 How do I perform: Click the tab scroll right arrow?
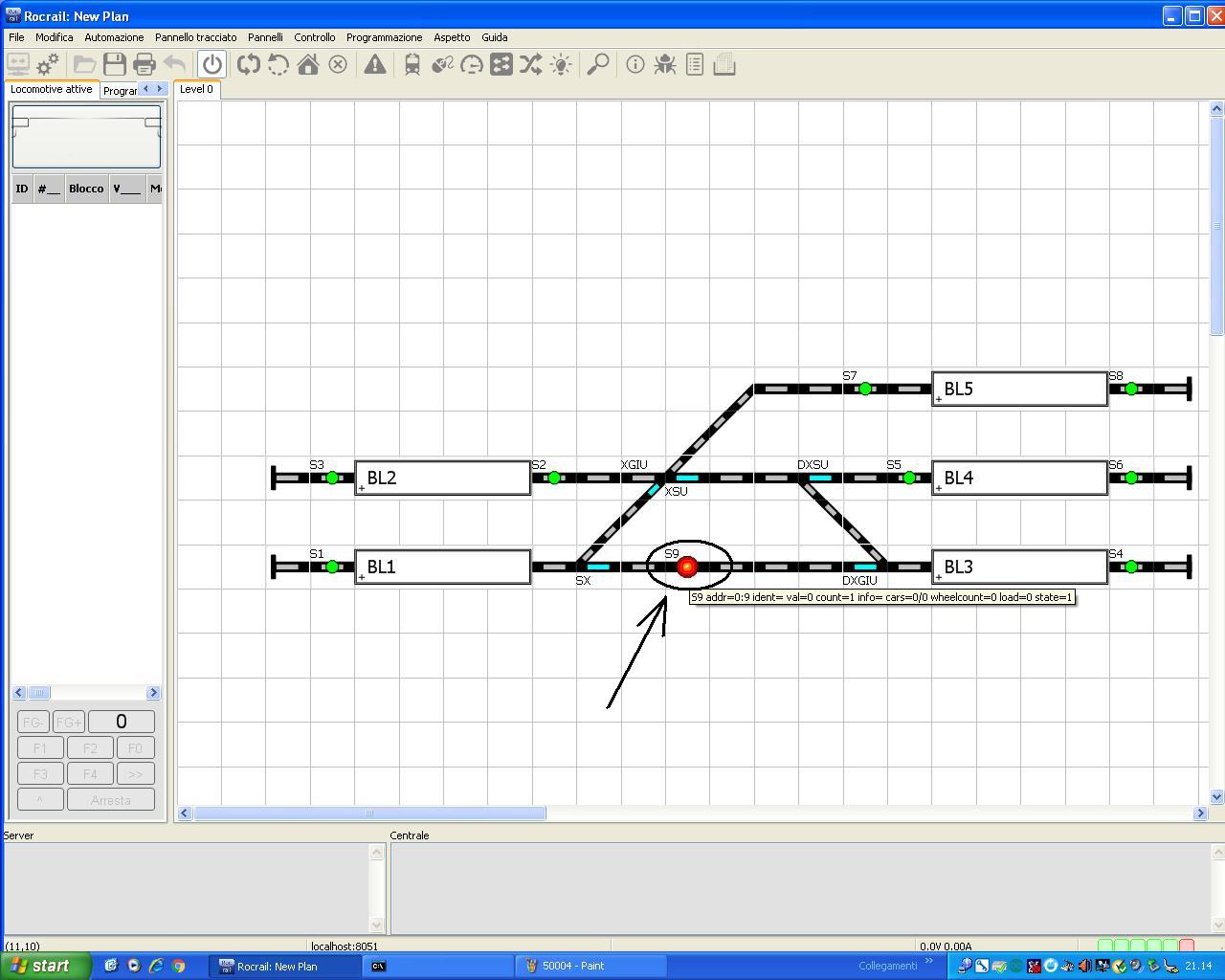point(160,89)
